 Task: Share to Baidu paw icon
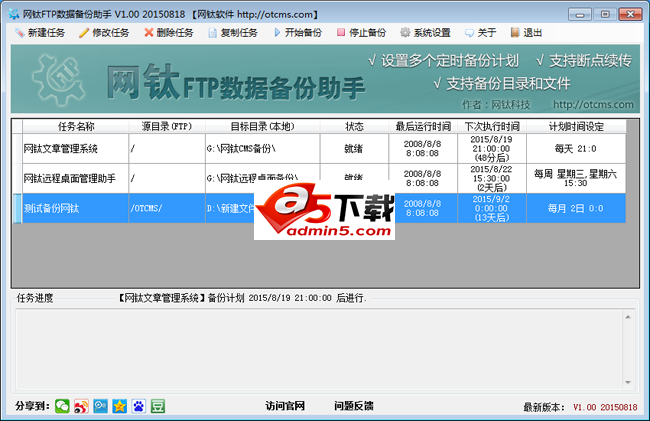click(x=138, y=406)
